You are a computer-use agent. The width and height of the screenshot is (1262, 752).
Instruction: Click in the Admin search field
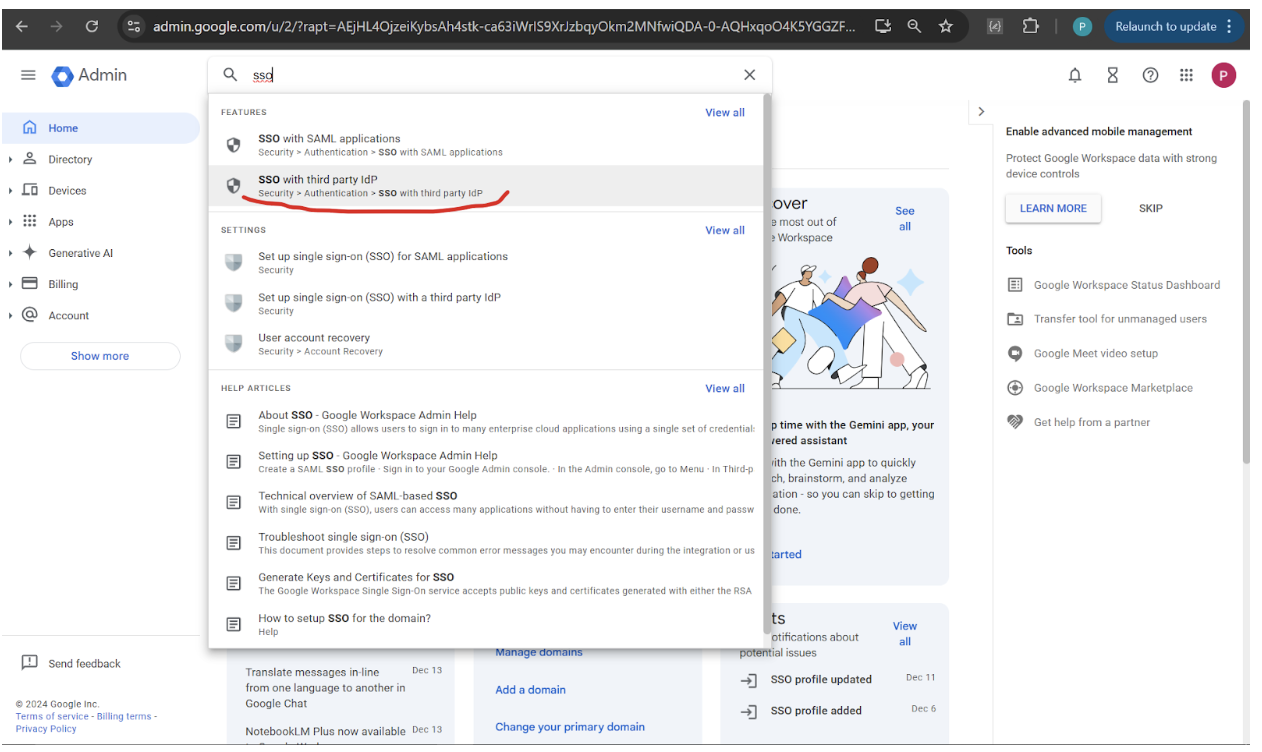pos(490,75)
